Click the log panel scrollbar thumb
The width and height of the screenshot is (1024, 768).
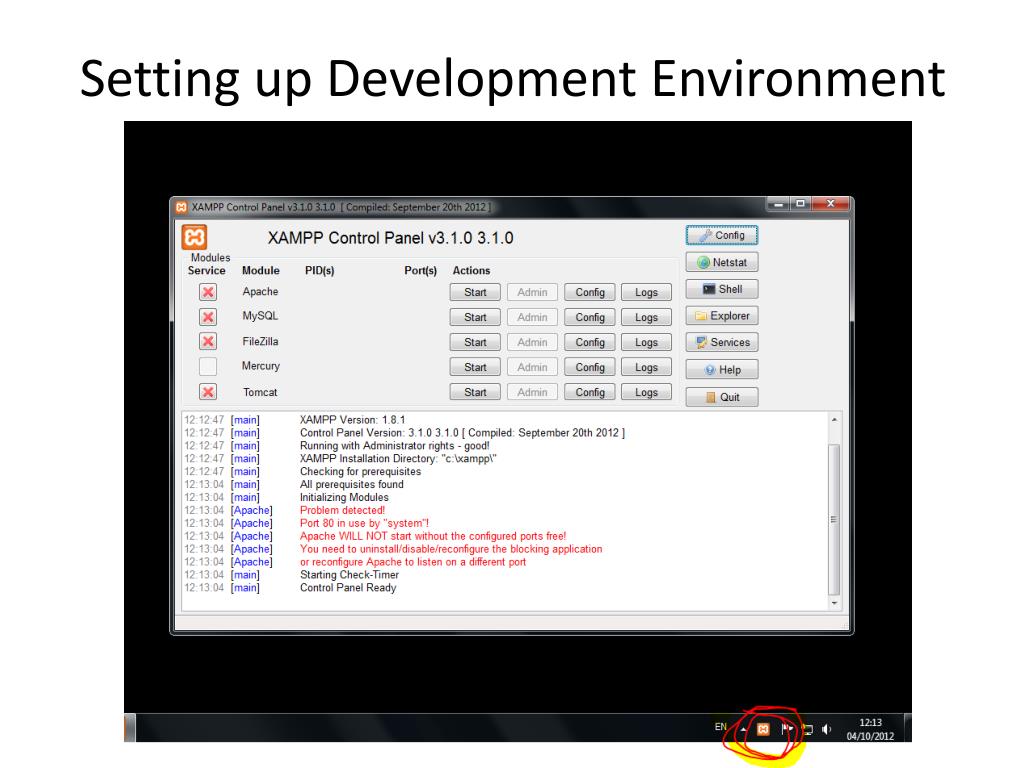[834, 519]
